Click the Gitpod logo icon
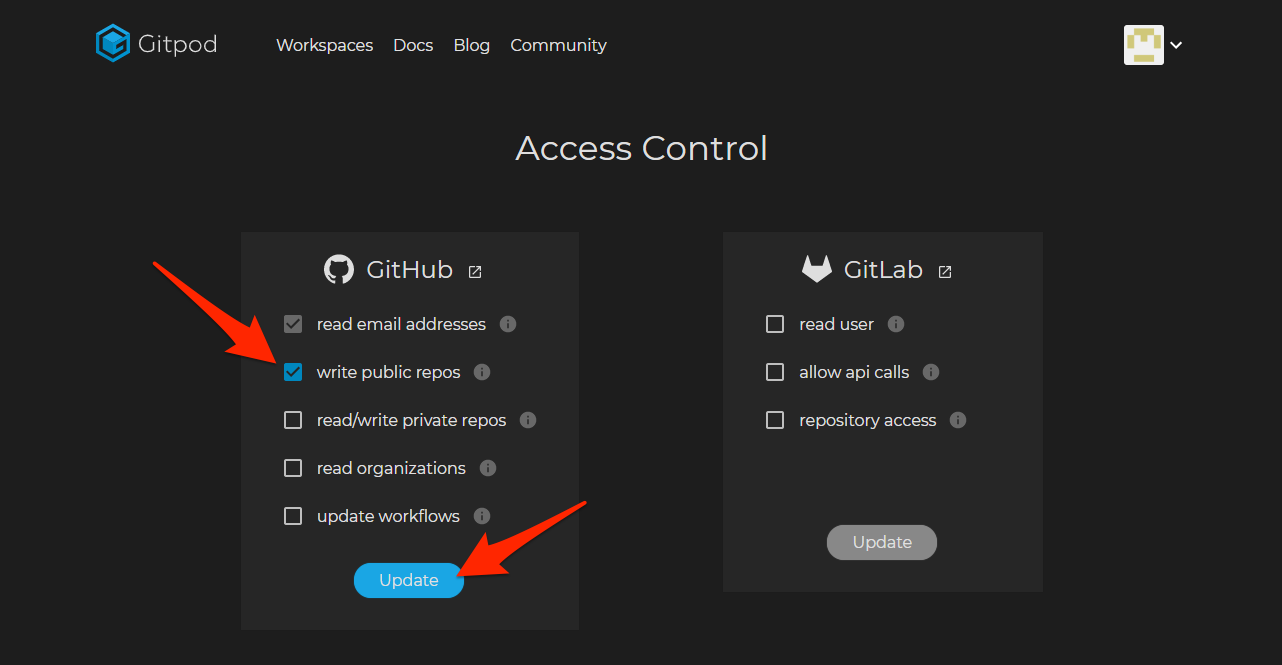1282x665 pixels. coord(113,44)
